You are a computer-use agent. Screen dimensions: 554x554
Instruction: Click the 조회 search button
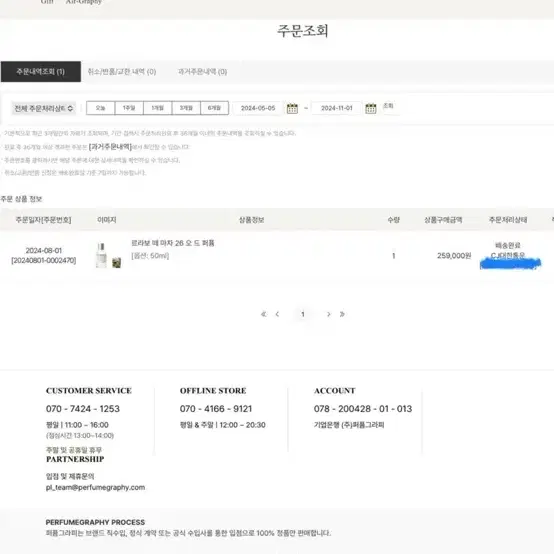[388, 106]
